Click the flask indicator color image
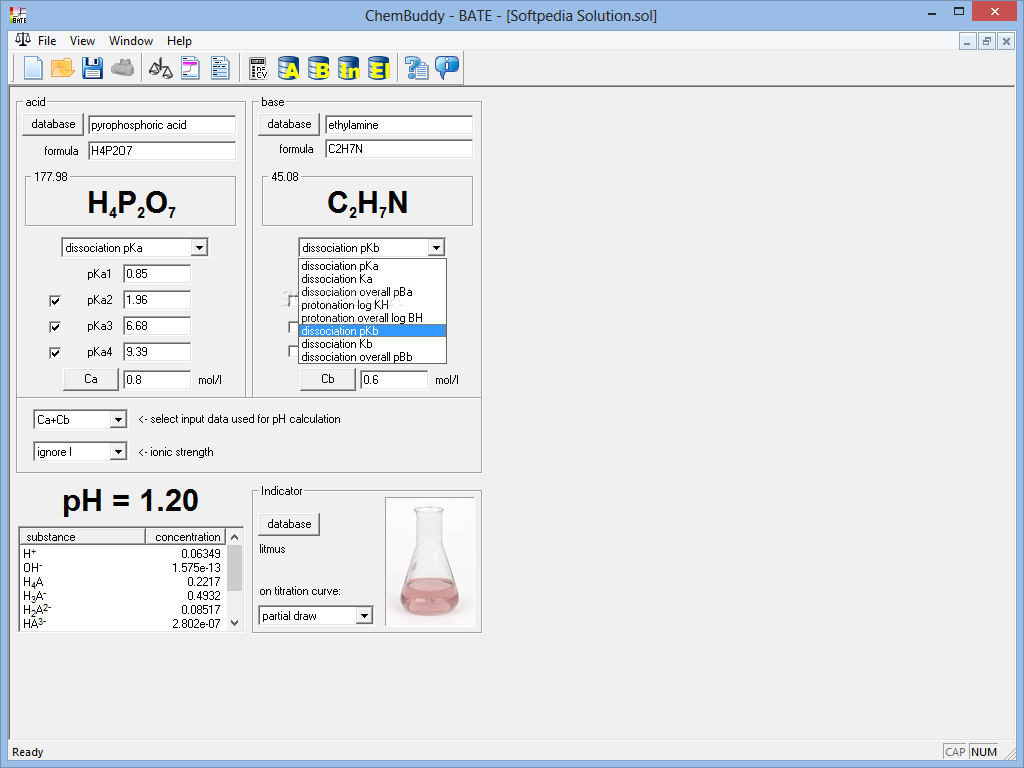 tap(430, 562)
